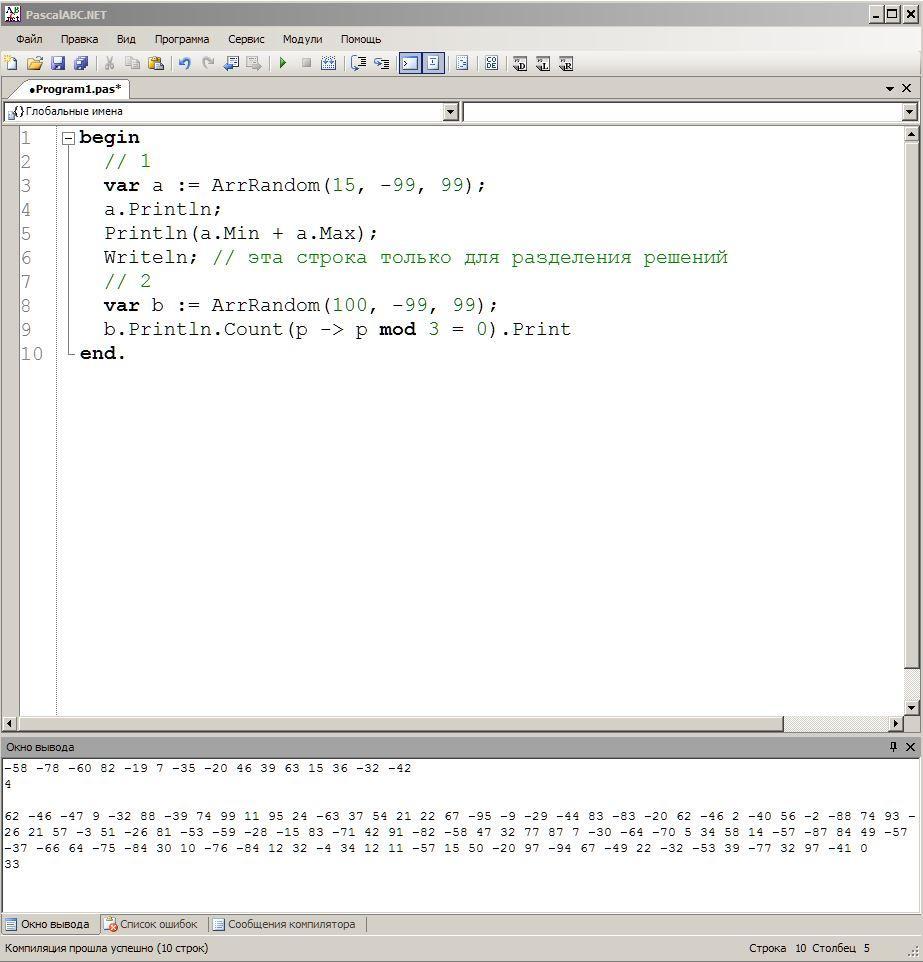923x962 pixels.
Task: Click the Step Into debug icon
Action: point(382,63)
